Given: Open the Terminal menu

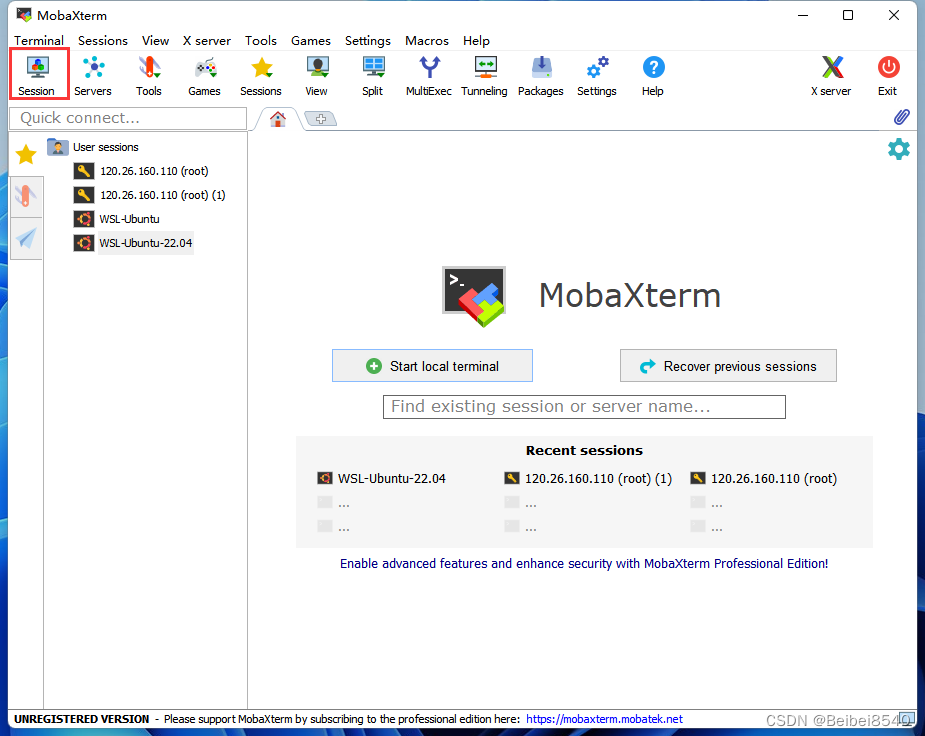Looking at the screenshot, I should (38, 41).
